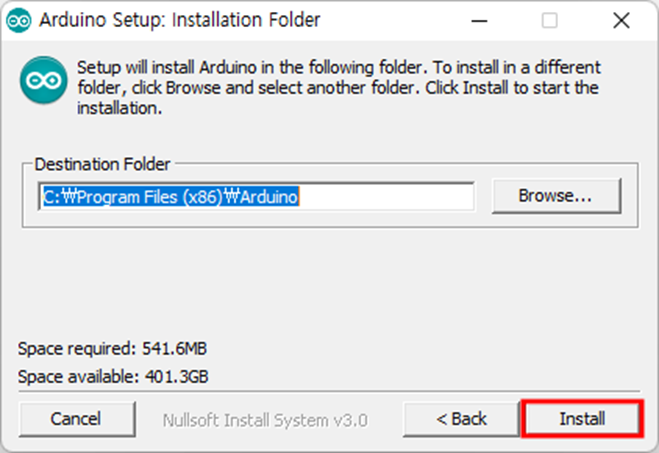659x453 pixels.
Task: Click the greyed-out maximize box
Action: [x=549, y=20]
